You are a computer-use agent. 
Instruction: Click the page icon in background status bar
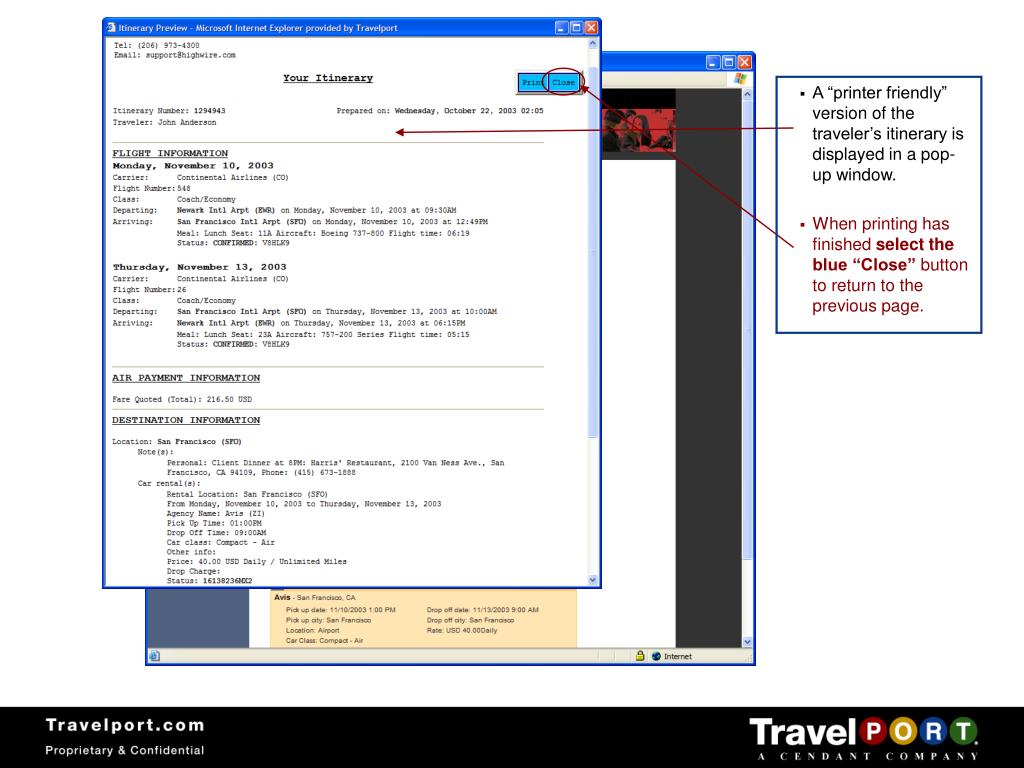(154, 656)
